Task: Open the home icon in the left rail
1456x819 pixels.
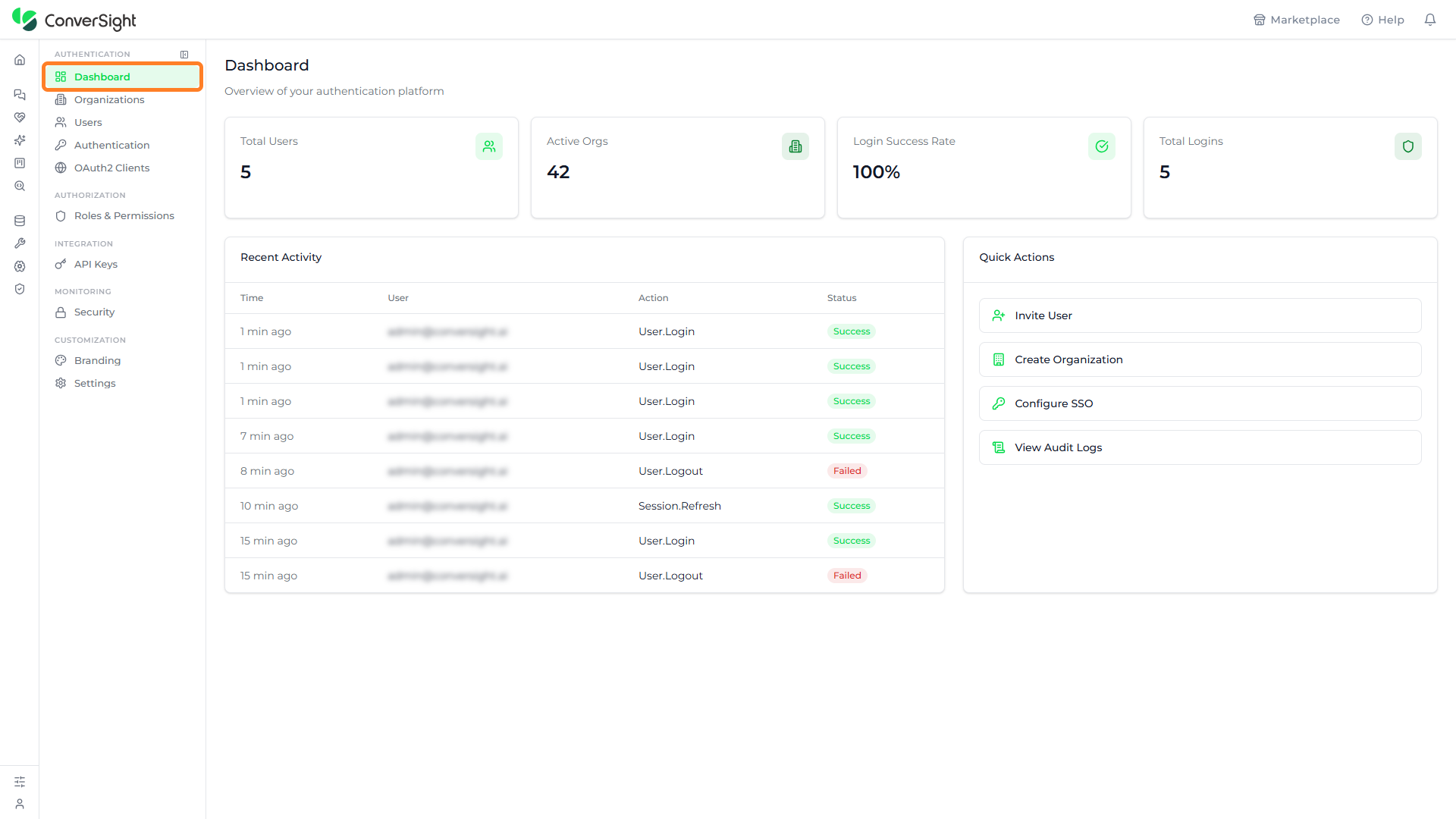Action: (20, 60)
